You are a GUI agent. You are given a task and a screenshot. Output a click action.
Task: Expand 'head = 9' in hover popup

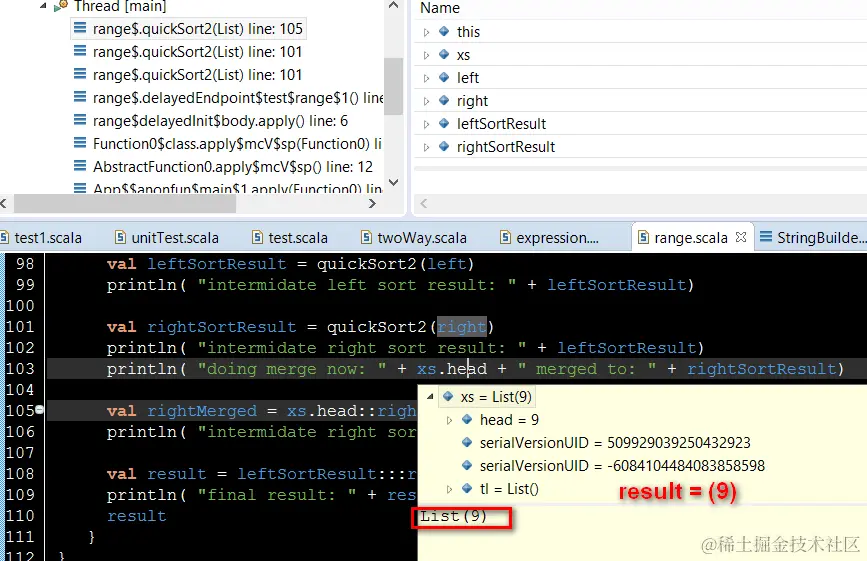[x=449, y=421]
